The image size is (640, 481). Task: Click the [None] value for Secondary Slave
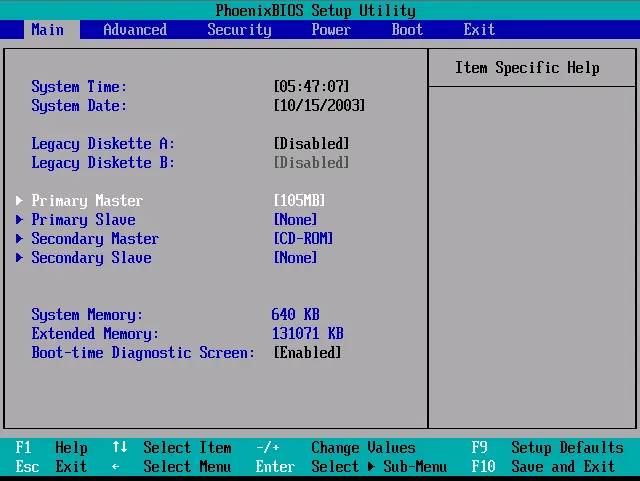[x=295, y=258]
